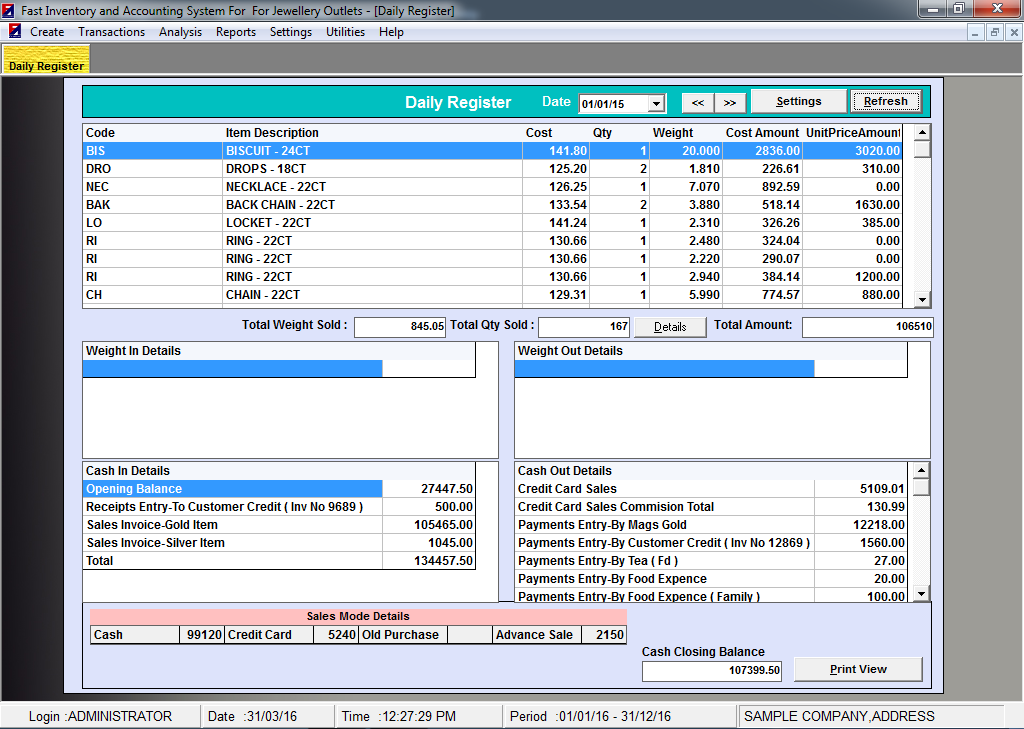The image size is (1024, 729).
Task: Open the Reports menu
Action: [x=236, y=32]
